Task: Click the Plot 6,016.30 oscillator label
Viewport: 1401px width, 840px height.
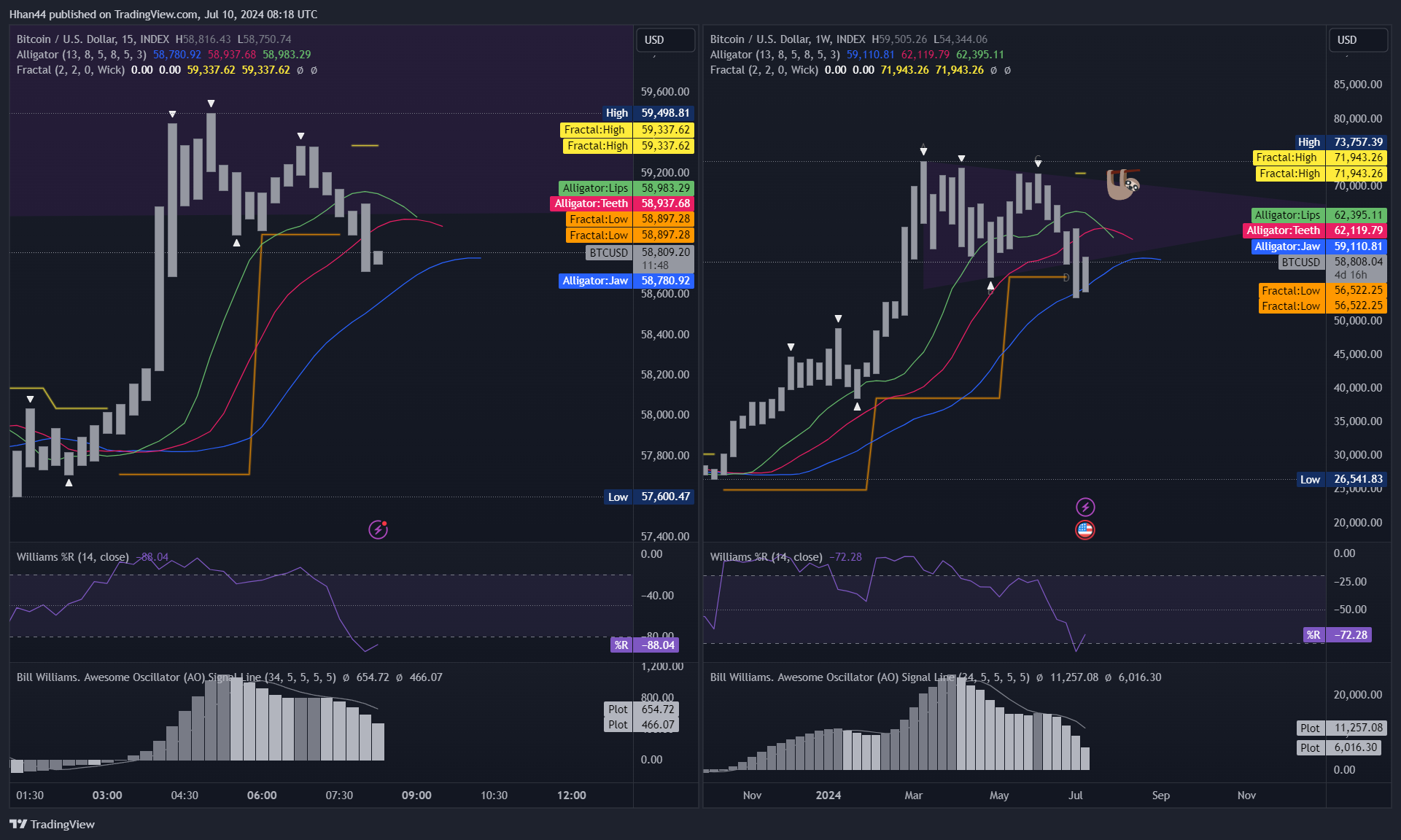Action: point(1339,747)
